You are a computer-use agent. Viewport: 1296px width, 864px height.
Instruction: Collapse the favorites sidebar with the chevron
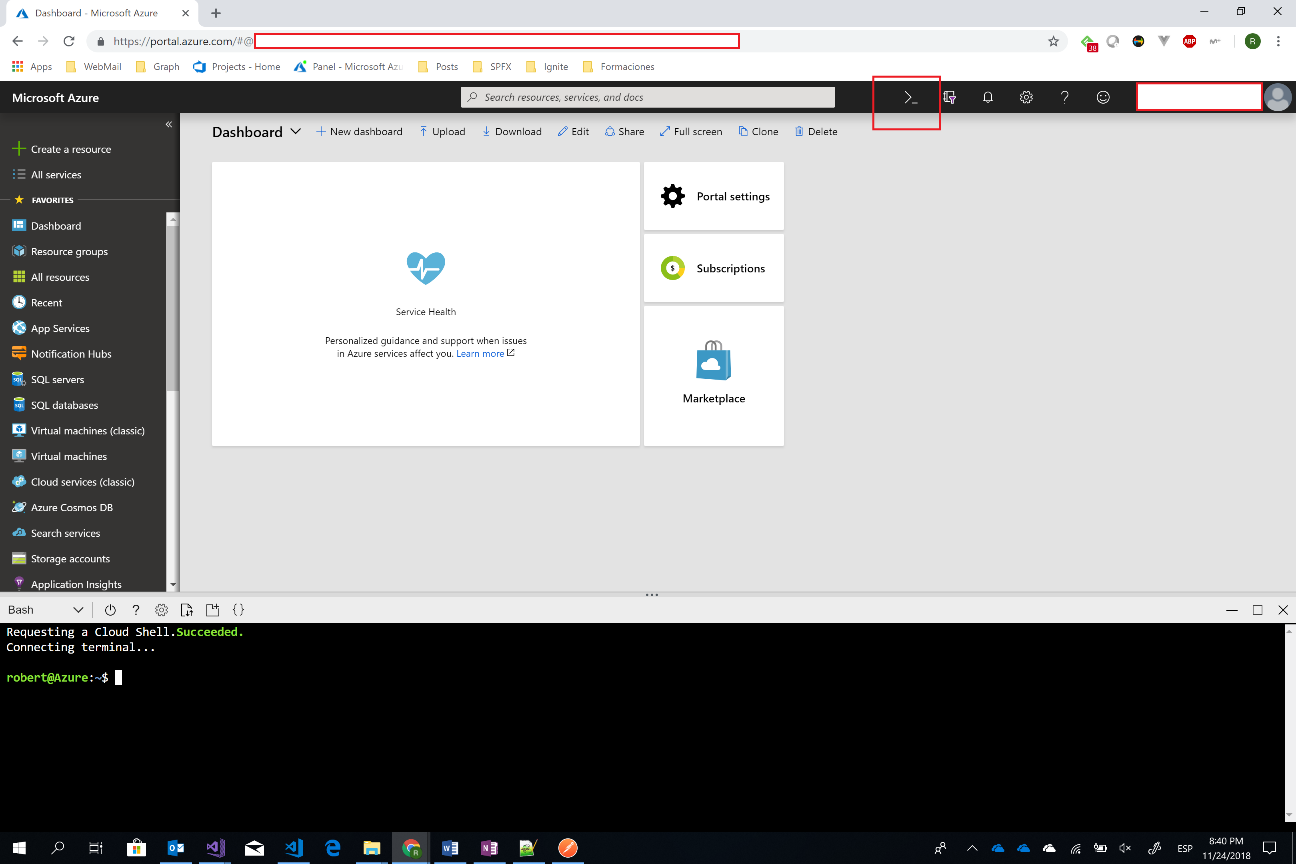click(169, 125)
